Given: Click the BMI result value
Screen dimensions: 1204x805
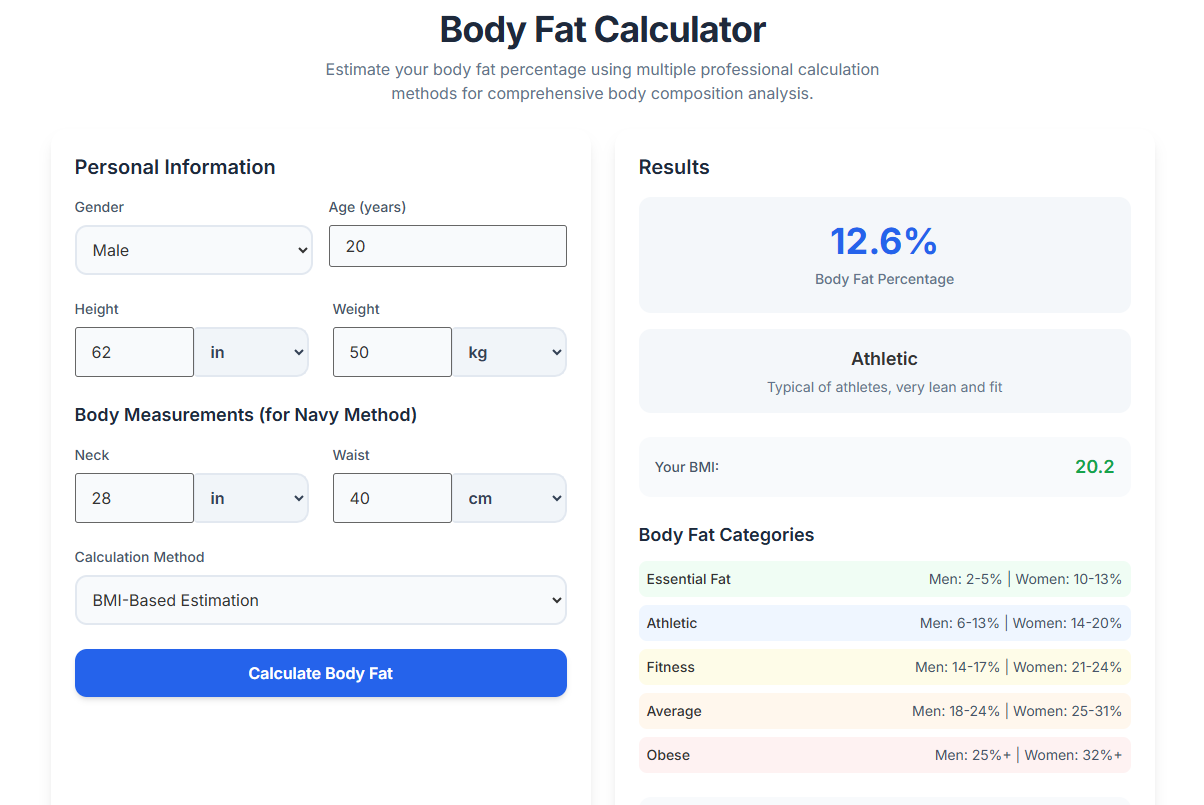Looking at the screenshot, I should tap(1094, 466).
